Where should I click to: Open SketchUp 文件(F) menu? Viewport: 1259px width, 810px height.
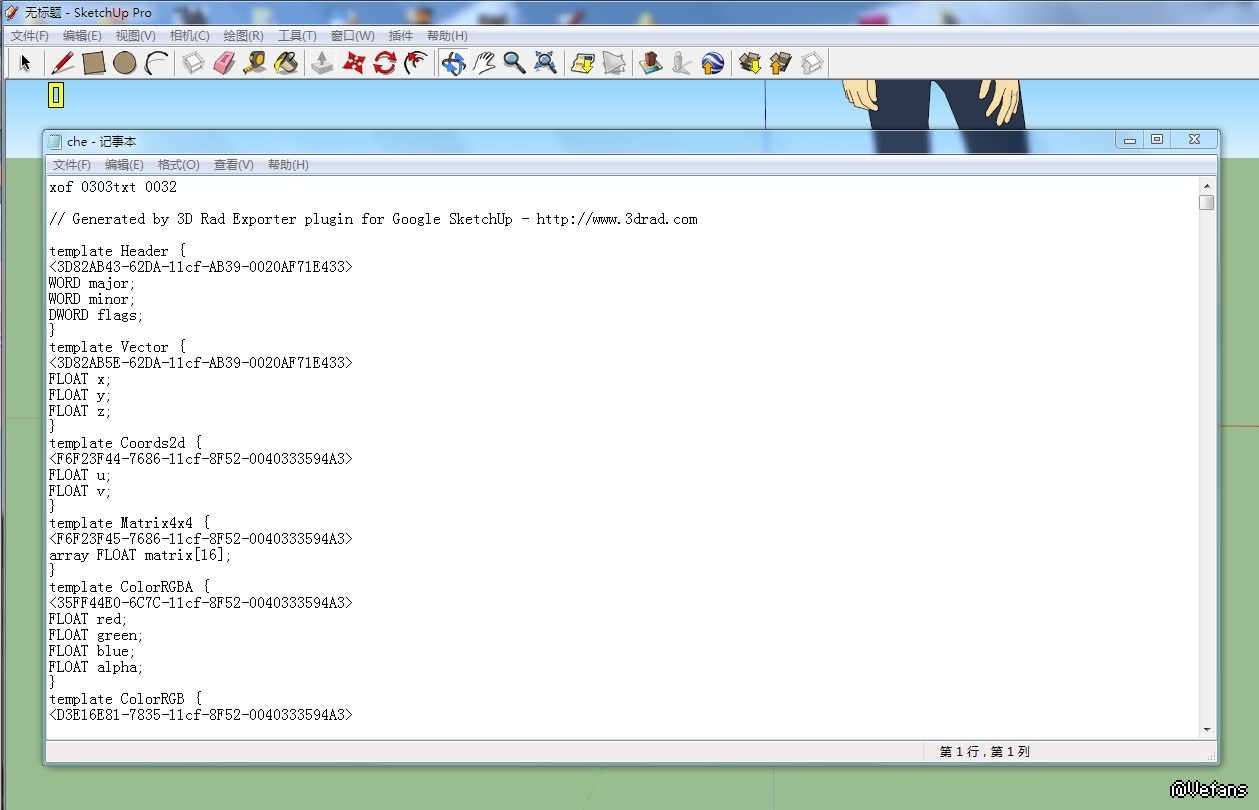[30, 36]
